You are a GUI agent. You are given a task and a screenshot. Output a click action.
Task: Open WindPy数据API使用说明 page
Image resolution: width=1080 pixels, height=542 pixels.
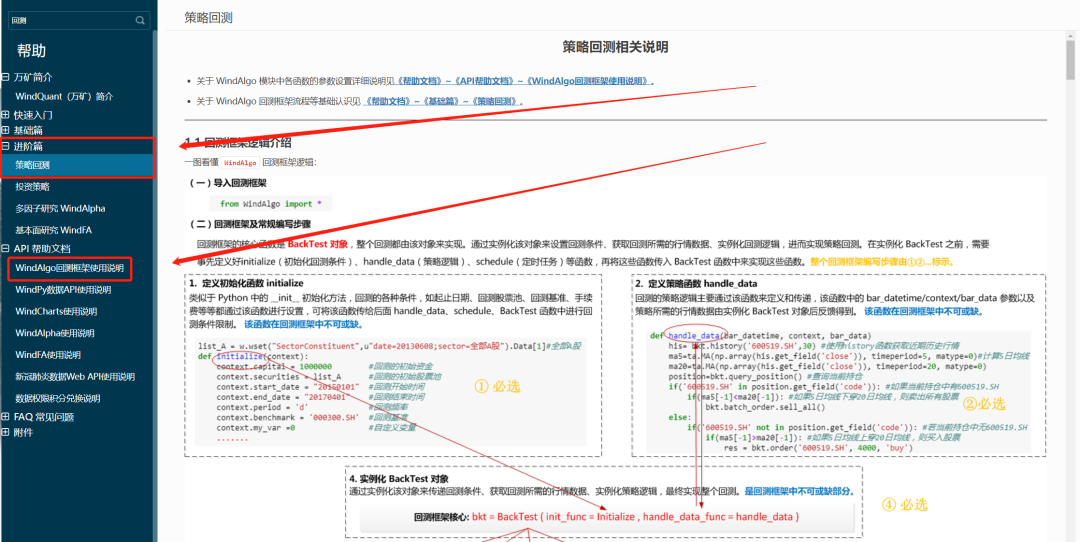click(x=63, y=290)
